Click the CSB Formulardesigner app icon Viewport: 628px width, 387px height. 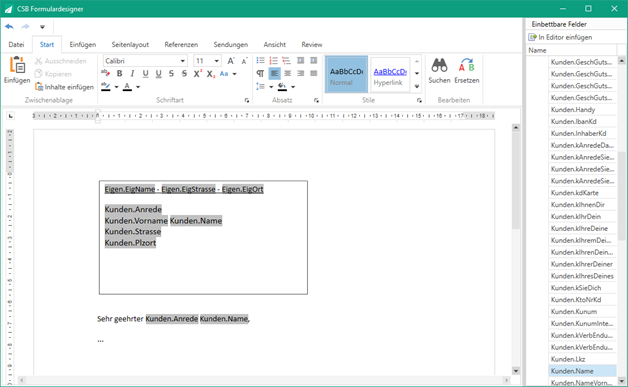[8, 9]
